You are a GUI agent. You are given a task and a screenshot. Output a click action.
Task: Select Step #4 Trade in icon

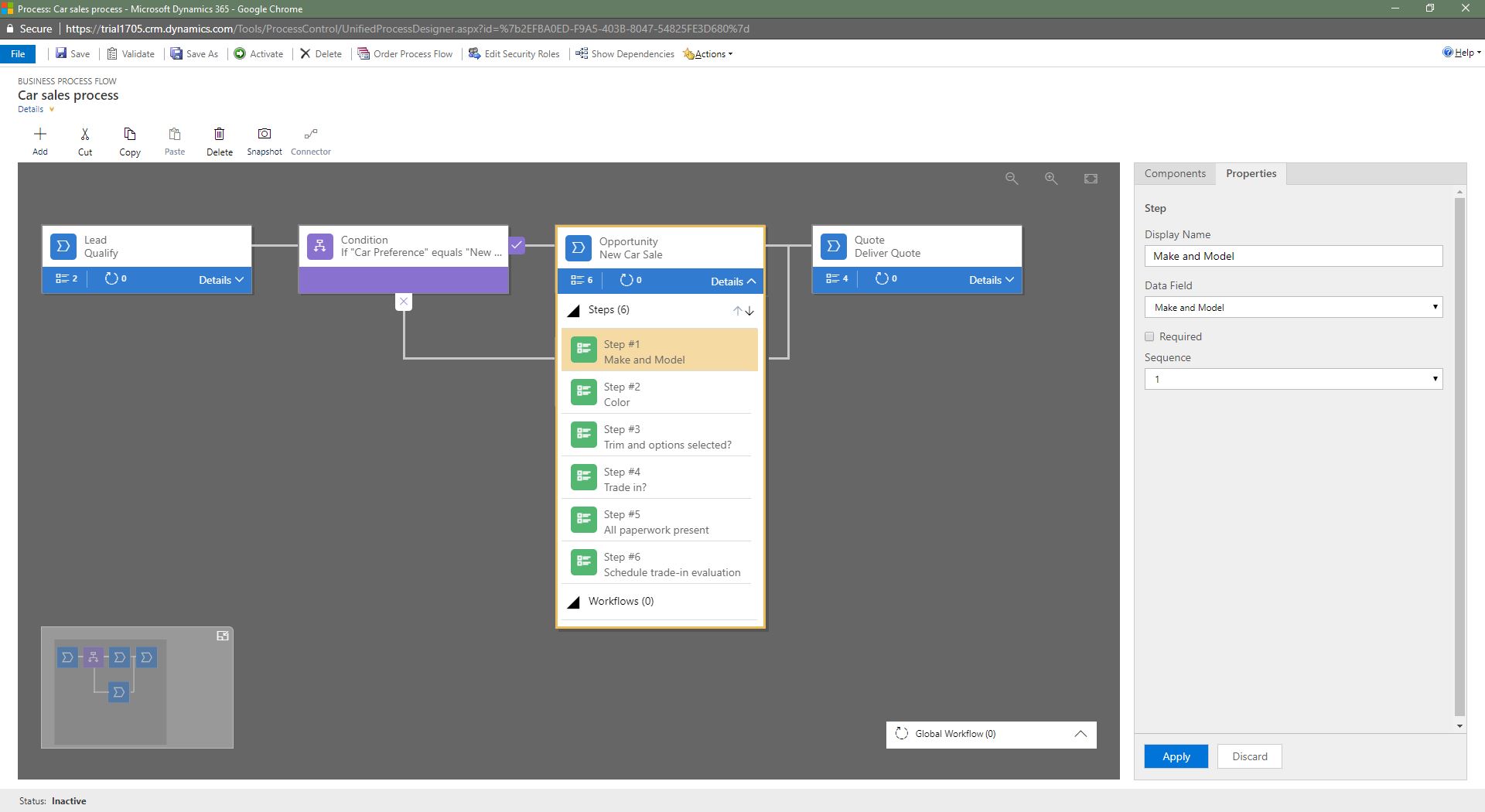point(584,477)
